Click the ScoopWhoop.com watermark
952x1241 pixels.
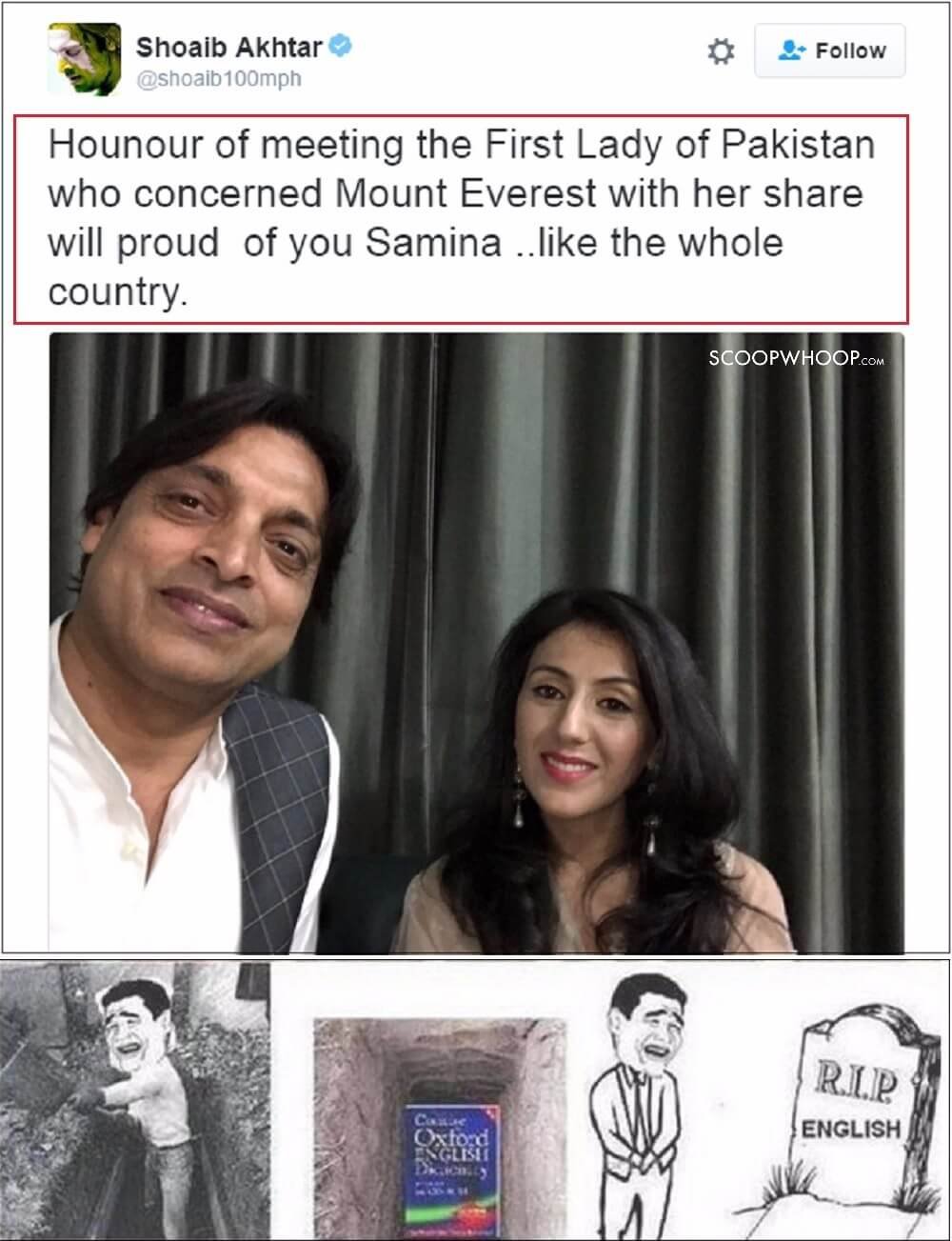coord(797,358)
